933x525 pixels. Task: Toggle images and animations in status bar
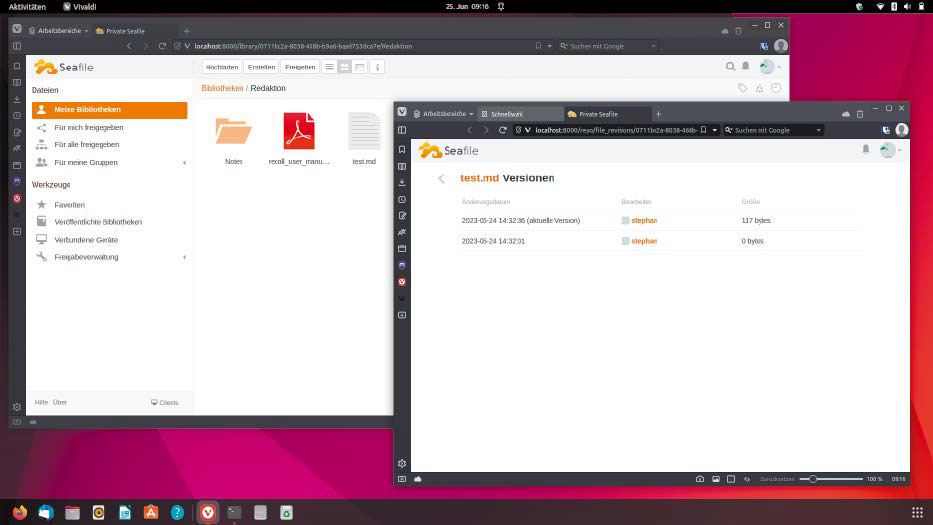pos(716,479)
